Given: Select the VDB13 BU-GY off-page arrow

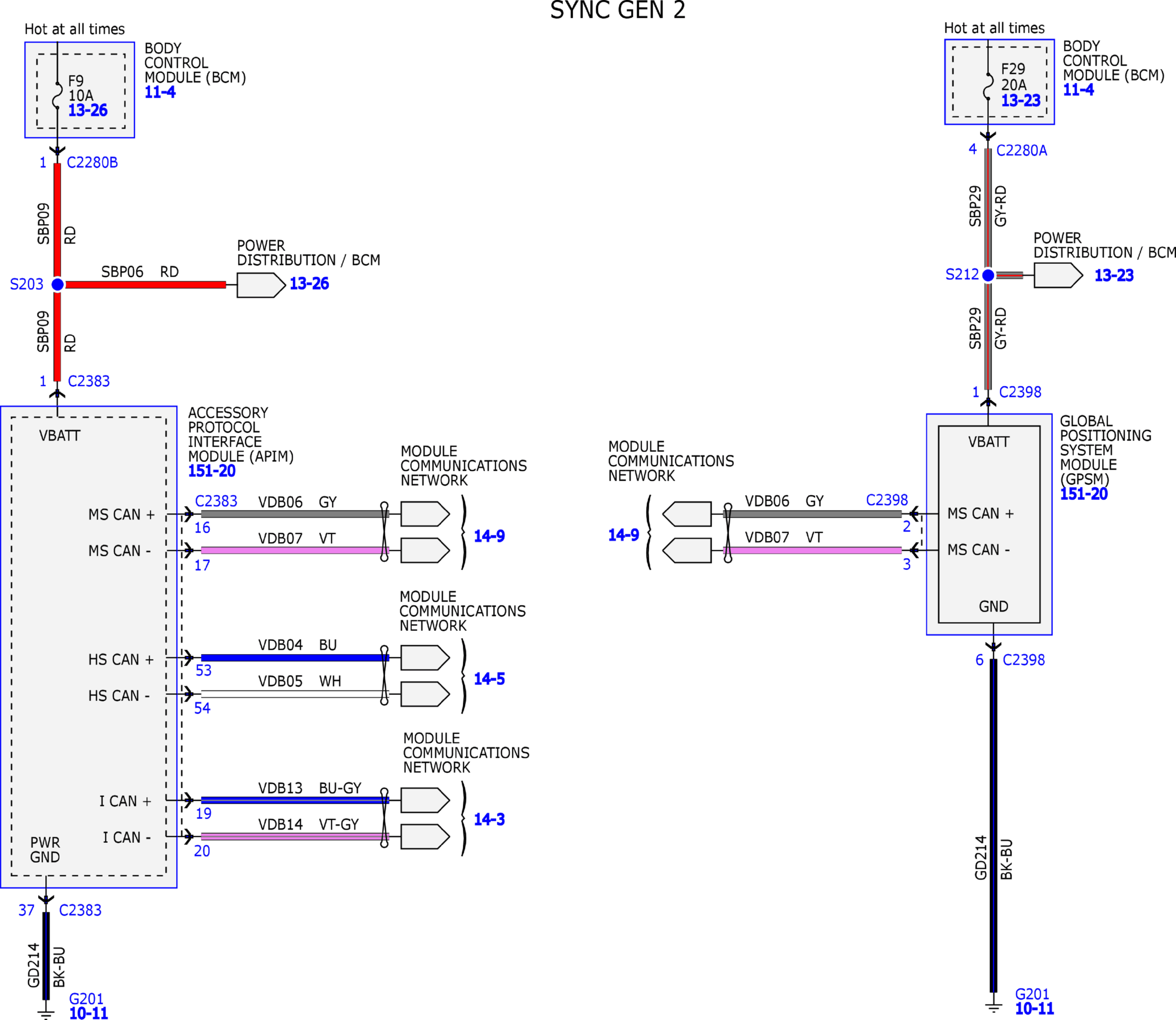Looking at the screenshot, I should click(425, 800).
